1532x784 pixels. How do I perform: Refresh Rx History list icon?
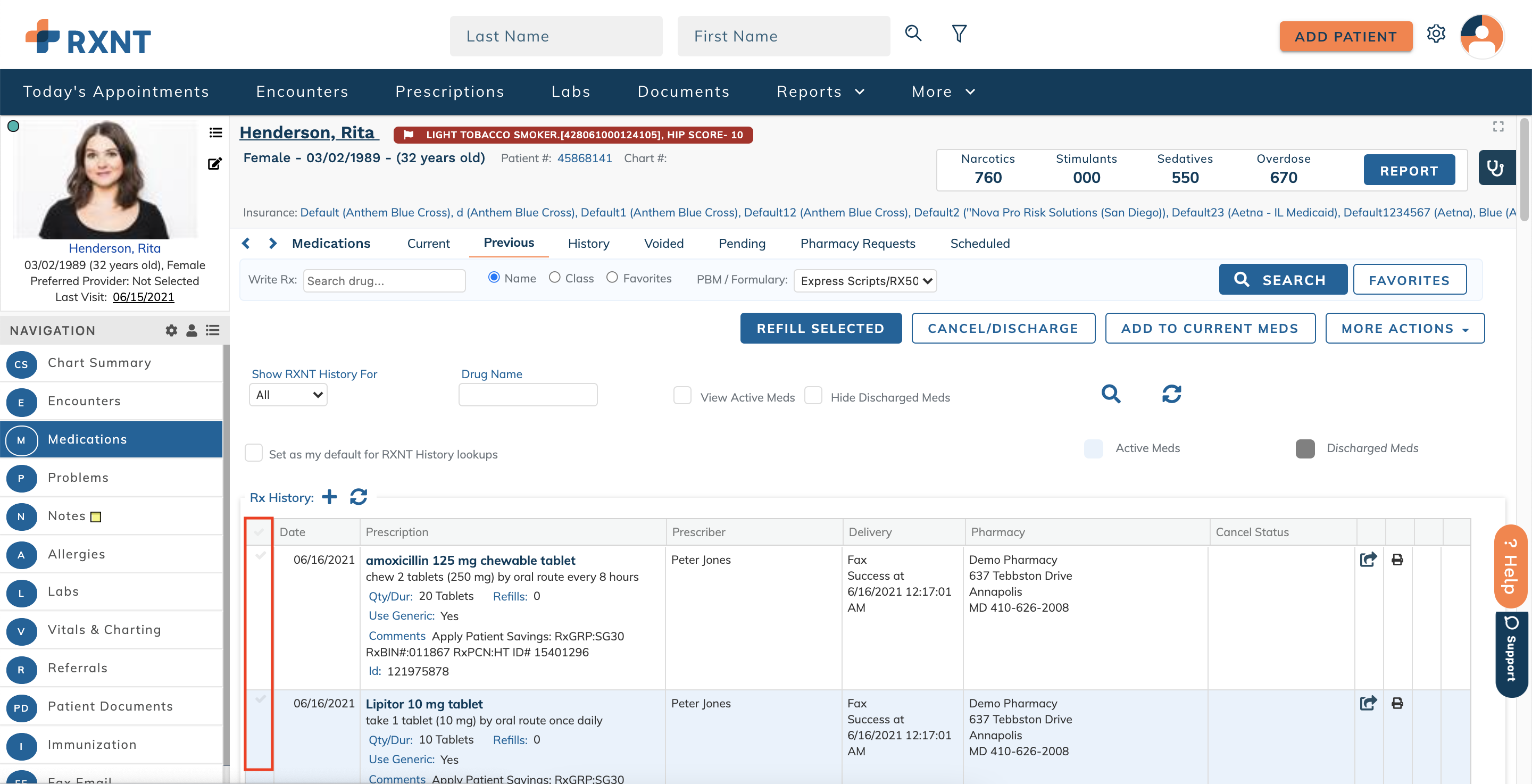(x=359, y=497)
